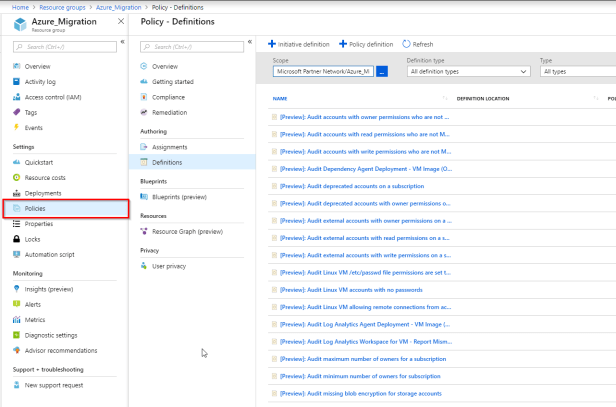Expand the Definition type dropdown
The height and width of the screenshot is (407, 616).
click(x=467, y=72)
